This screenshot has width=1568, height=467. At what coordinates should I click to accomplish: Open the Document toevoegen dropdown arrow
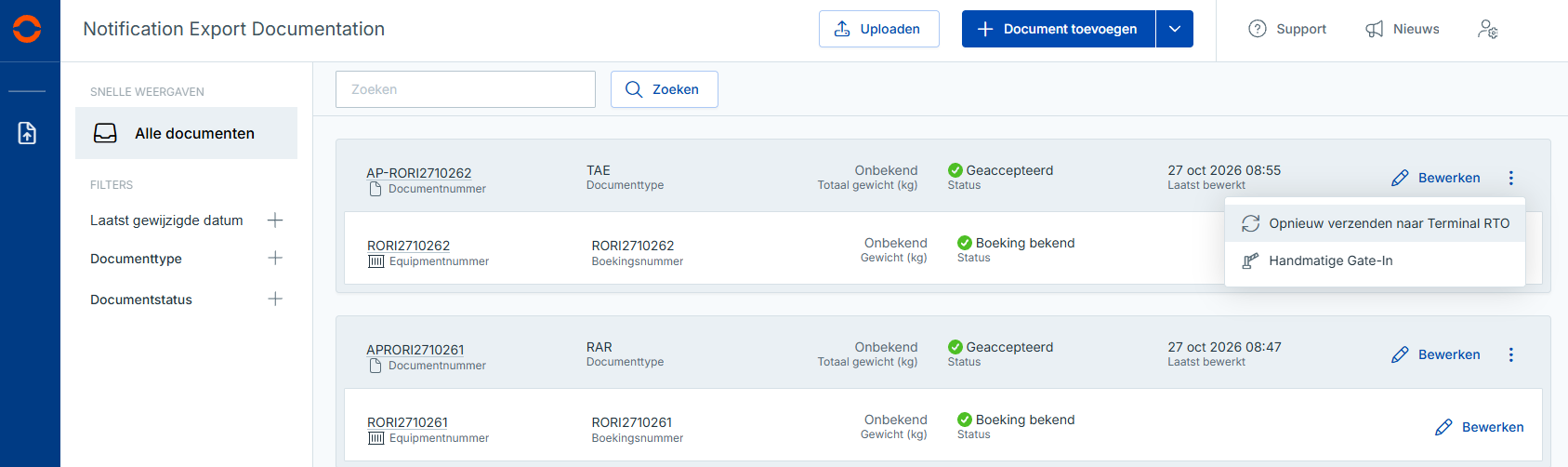[1175, 29]
